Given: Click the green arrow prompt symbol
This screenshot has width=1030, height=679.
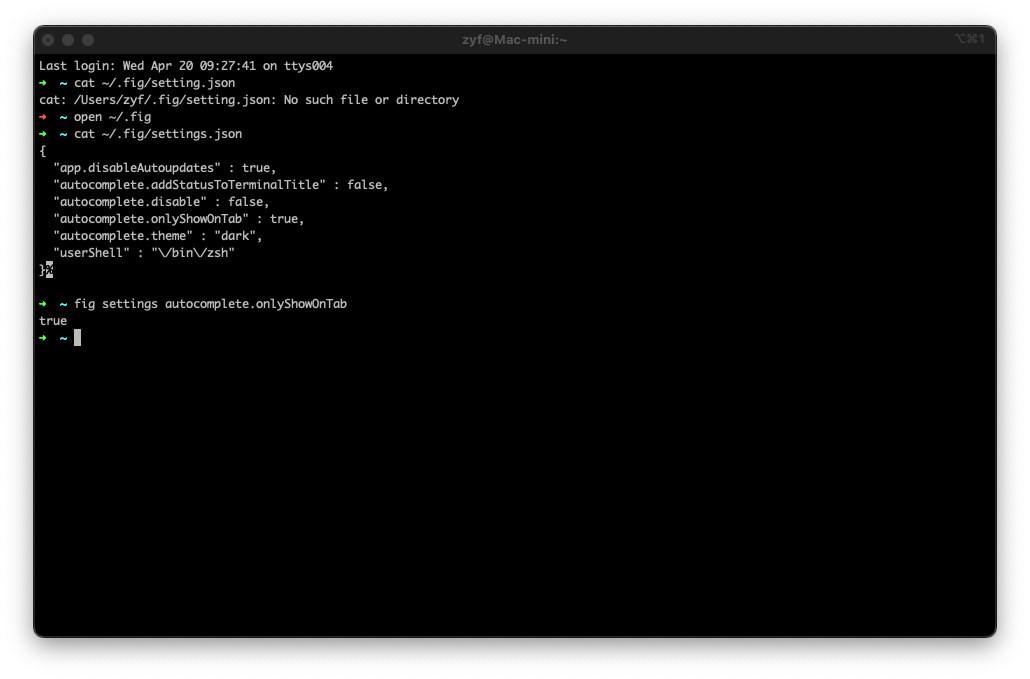Looking at the screenshot, I should coord(44,337).
